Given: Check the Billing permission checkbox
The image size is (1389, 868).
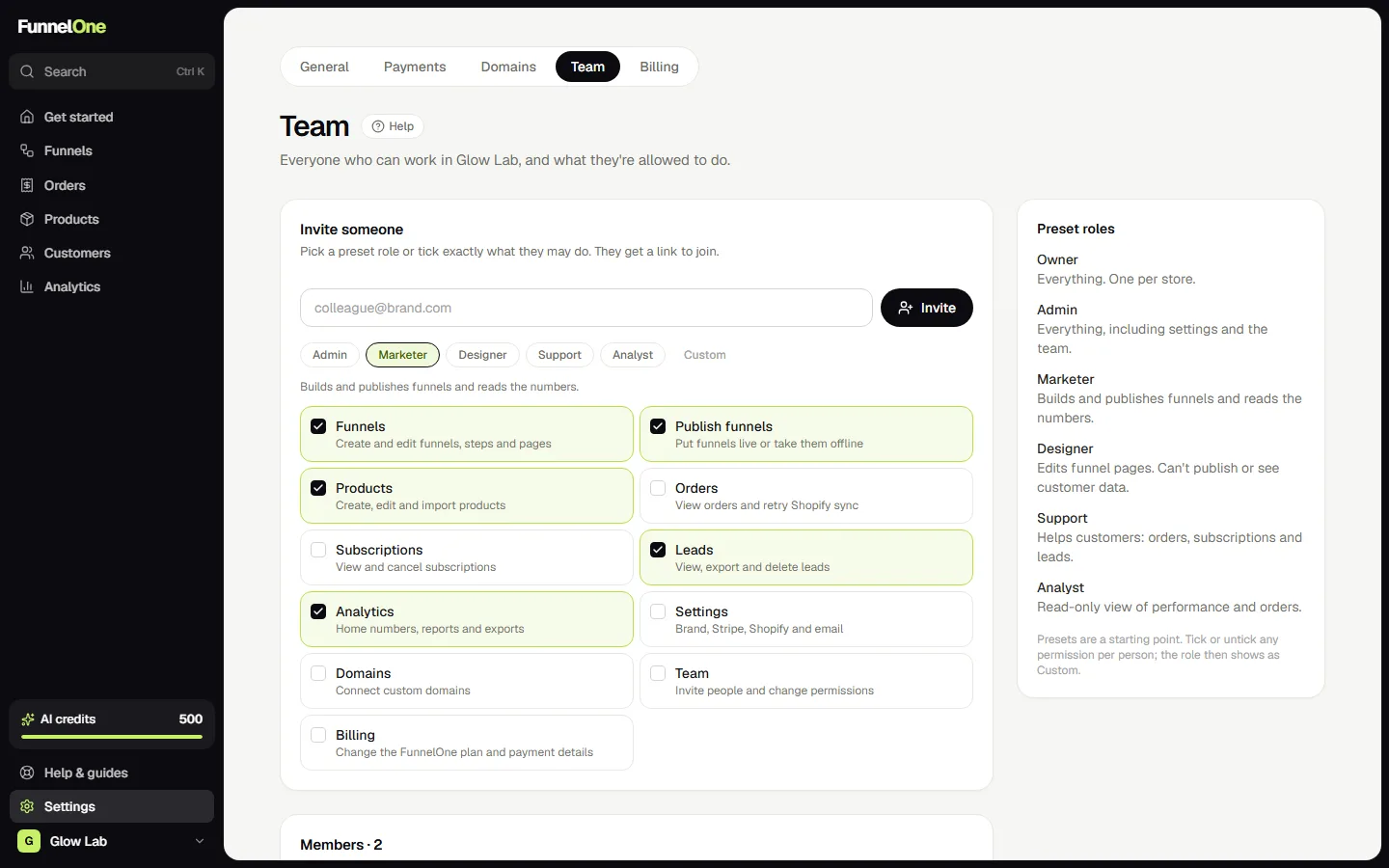Looking at the screenshot, I should click(x=318, y=735).
